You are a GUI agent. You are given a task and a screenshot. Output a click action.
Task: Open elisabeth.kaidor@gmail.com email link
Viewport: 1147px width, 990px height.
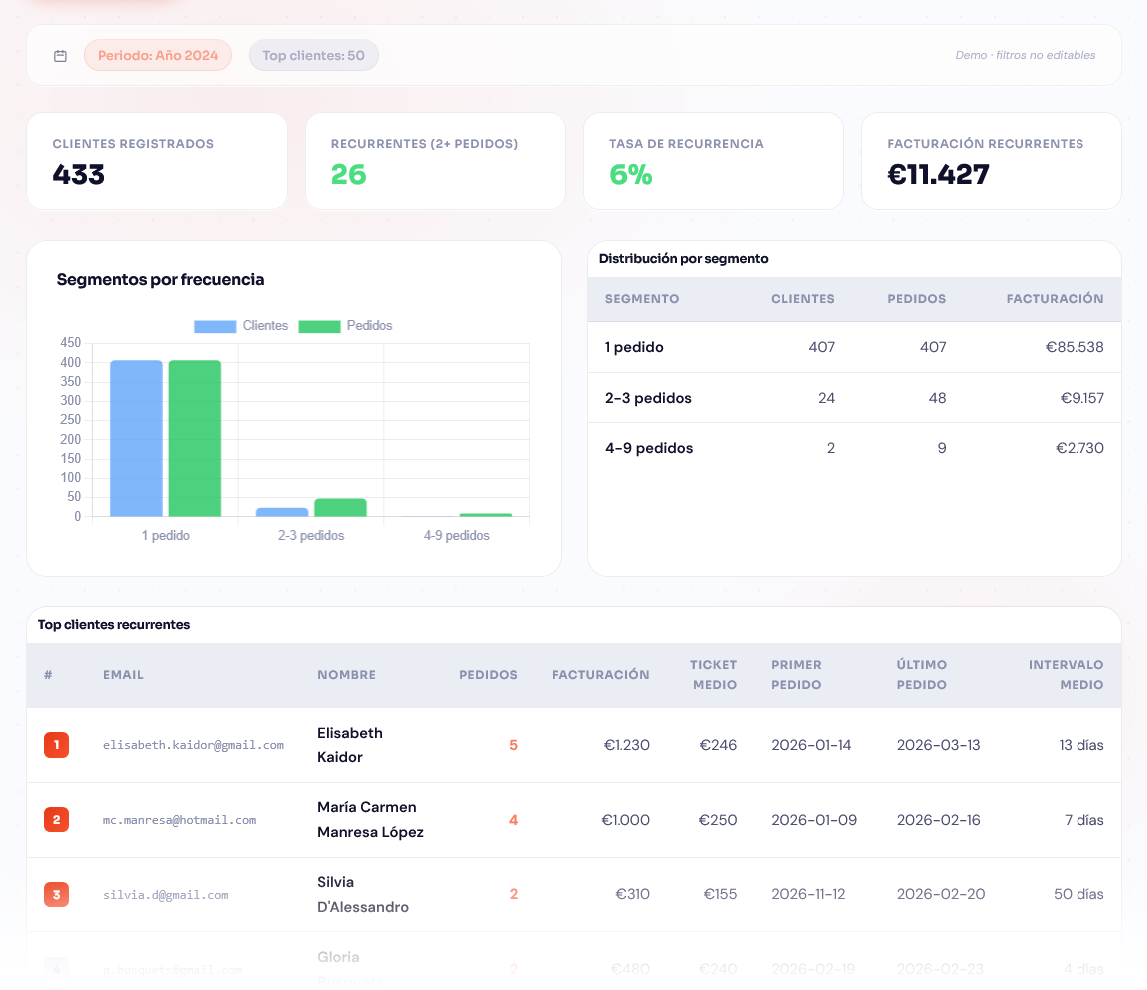click(193, 745)
